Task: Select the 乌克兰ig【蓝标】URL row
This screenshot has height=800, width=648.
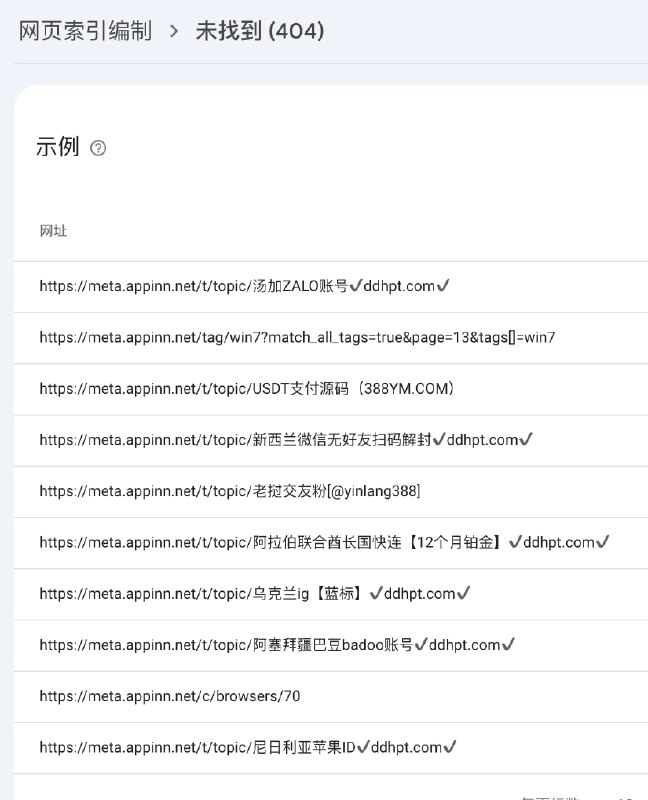Action: 331,594
